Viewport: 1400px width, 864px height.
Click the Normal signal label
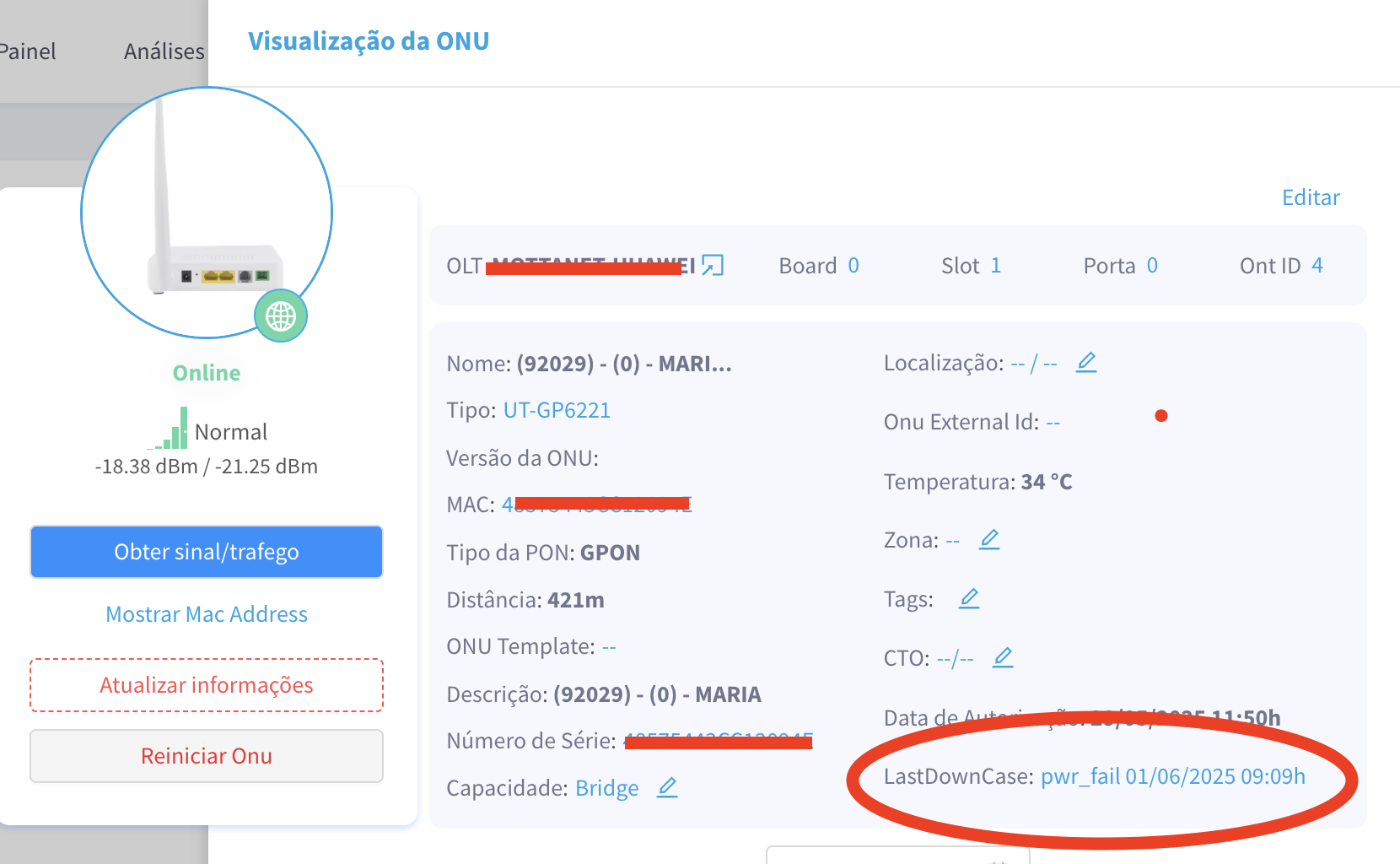pyautogui.click(x=231, y=432)
